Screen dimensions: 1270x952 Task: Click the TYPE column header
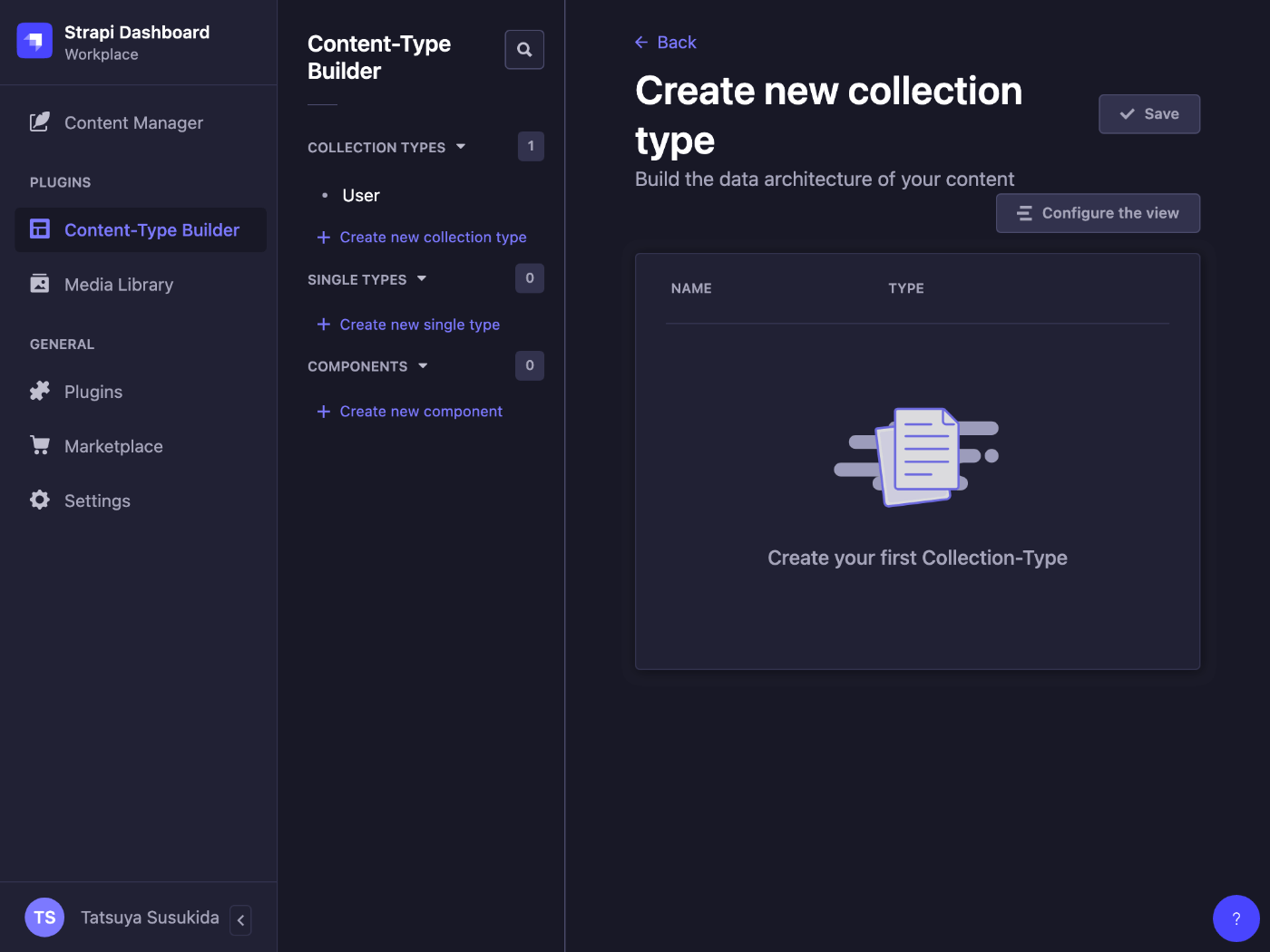pyautogui.click(x=906, y=288)
